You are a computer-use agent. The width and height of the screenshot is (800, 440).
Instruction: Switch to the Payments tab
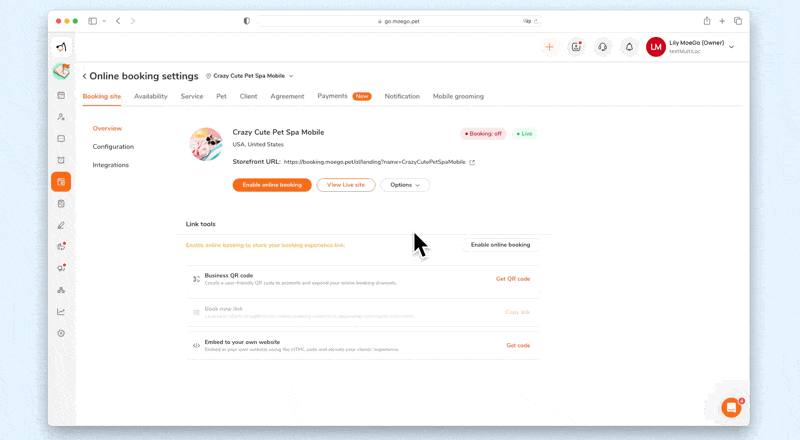(332, 96)
